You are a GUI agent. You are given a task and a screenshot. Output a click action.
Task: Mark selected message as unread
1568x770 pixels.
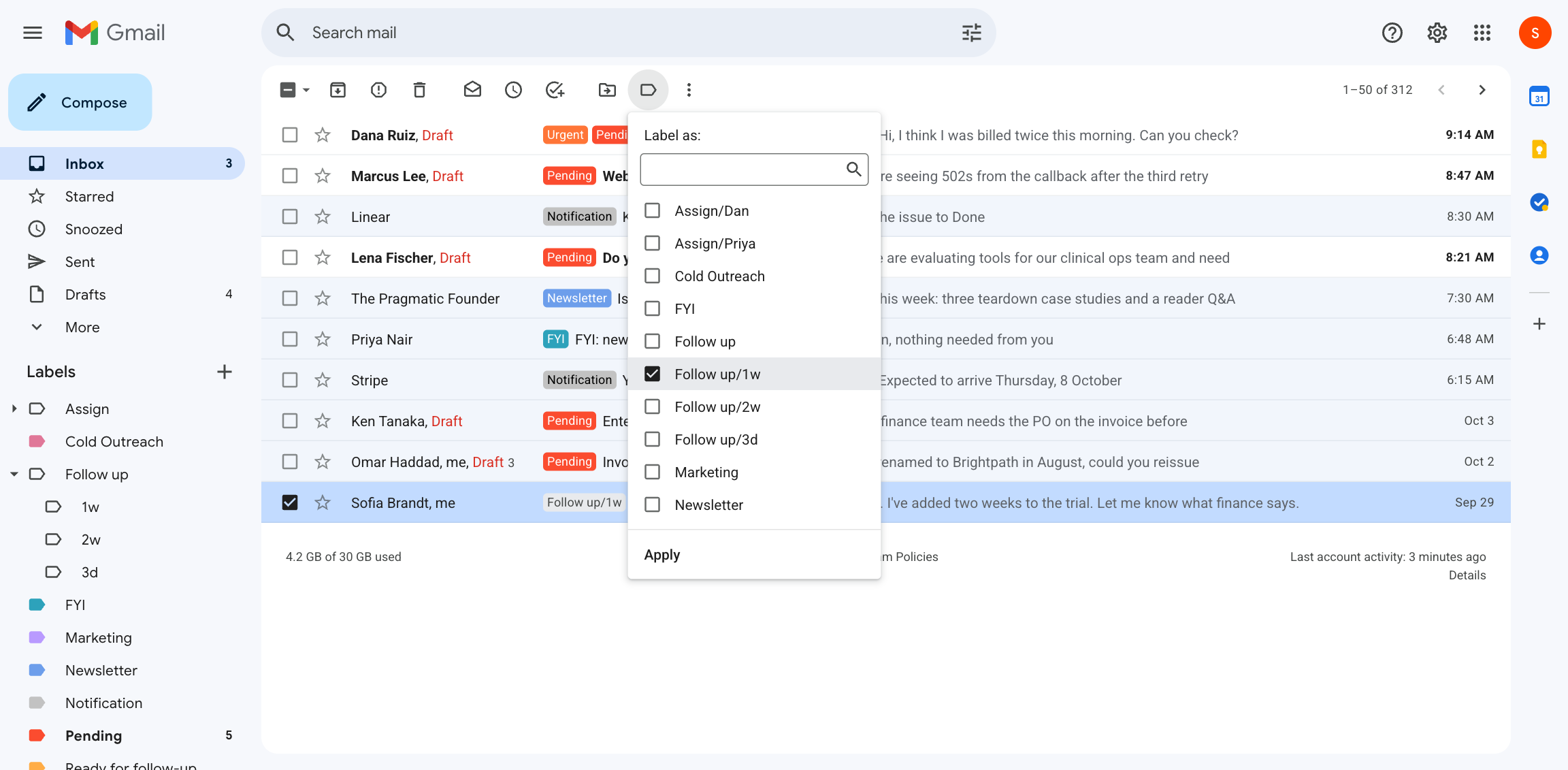(x=472, y=90)
